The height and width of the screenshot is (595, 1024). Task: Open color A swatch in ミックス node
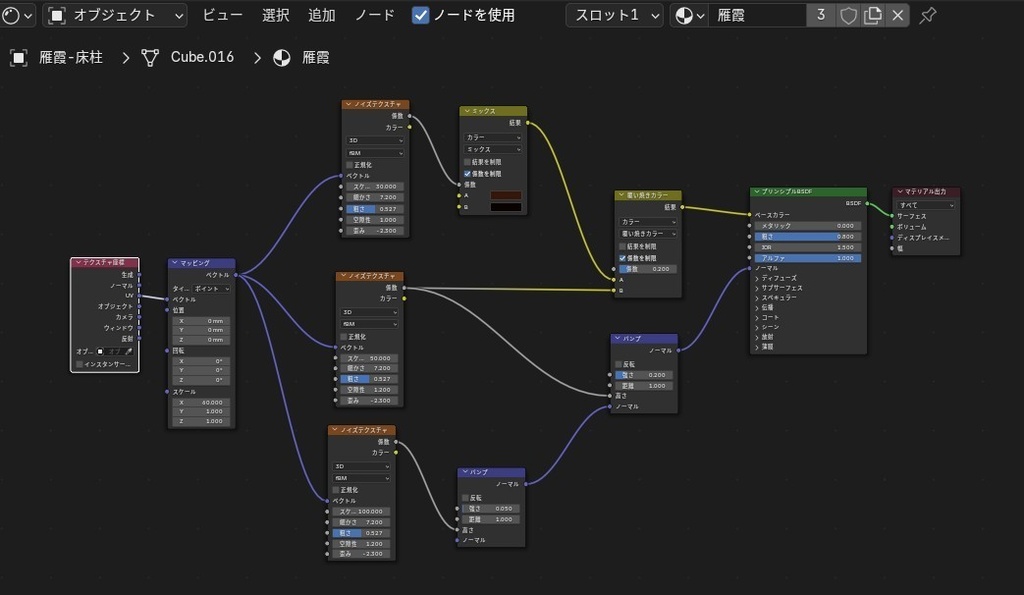pyautogui.click(x=506, y=195)
